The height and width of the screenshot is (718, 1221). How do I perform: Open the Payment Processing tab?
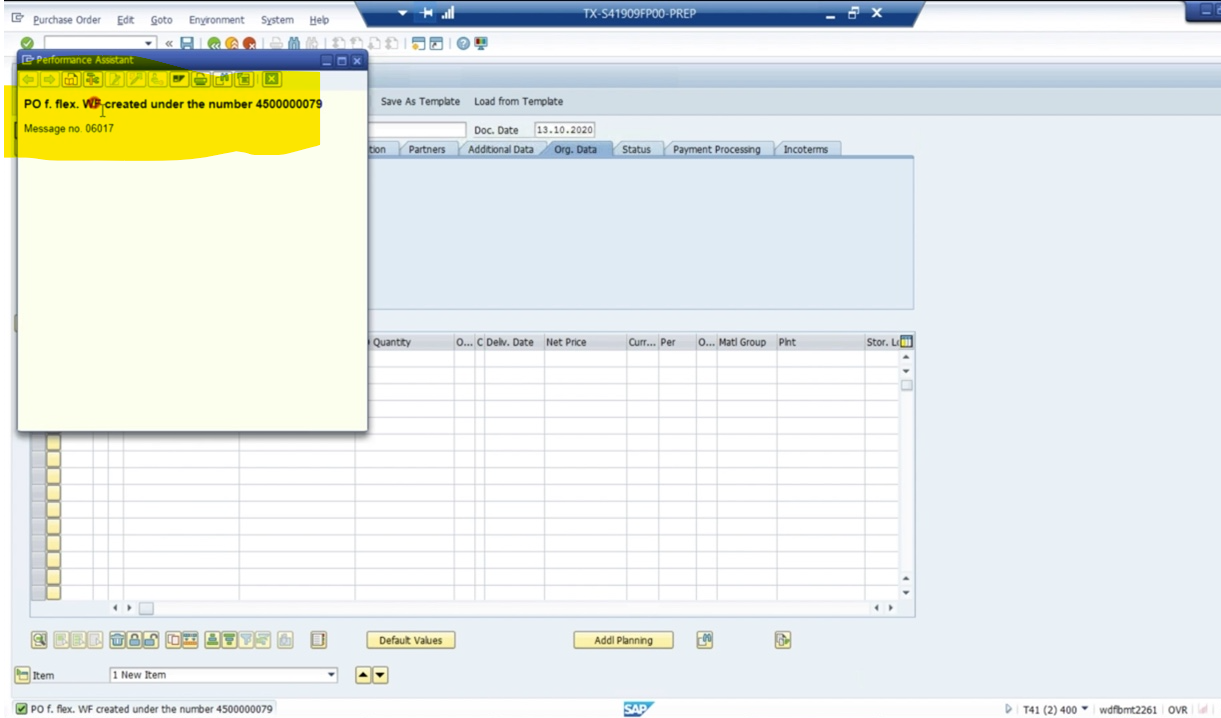coord(717,149)
